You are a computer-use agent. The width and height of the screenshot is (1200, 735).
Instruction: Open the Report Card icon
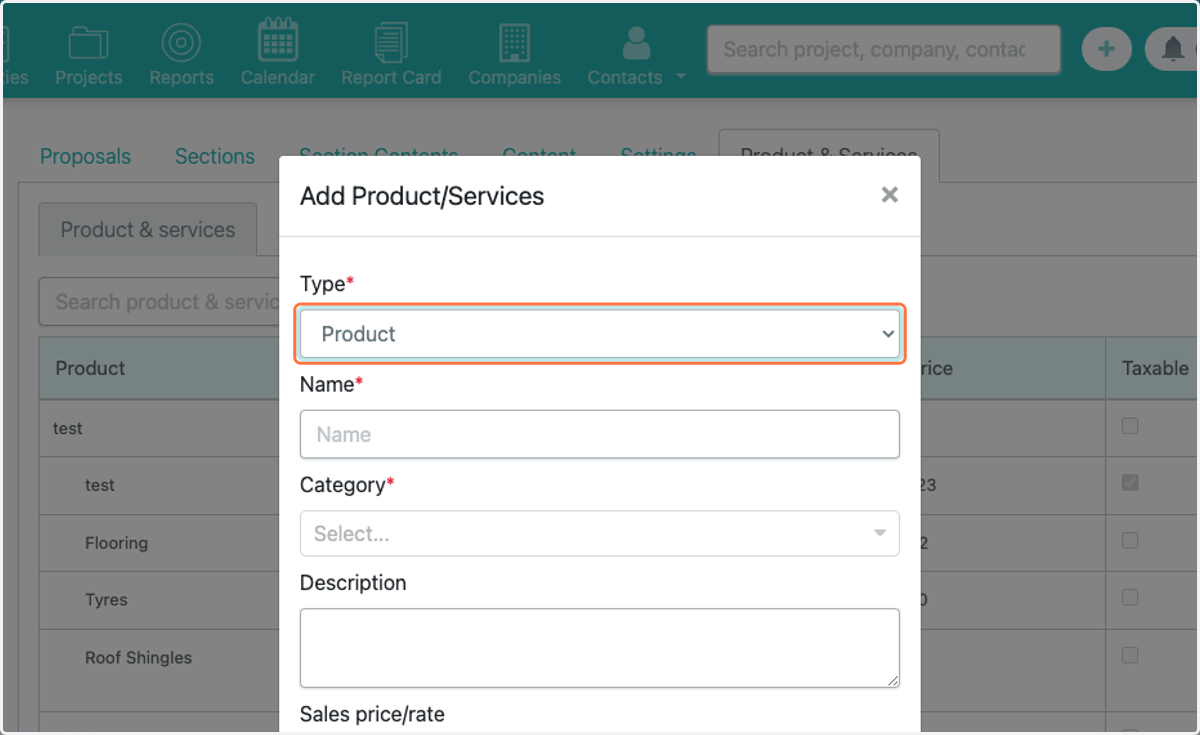coord(391,44)
